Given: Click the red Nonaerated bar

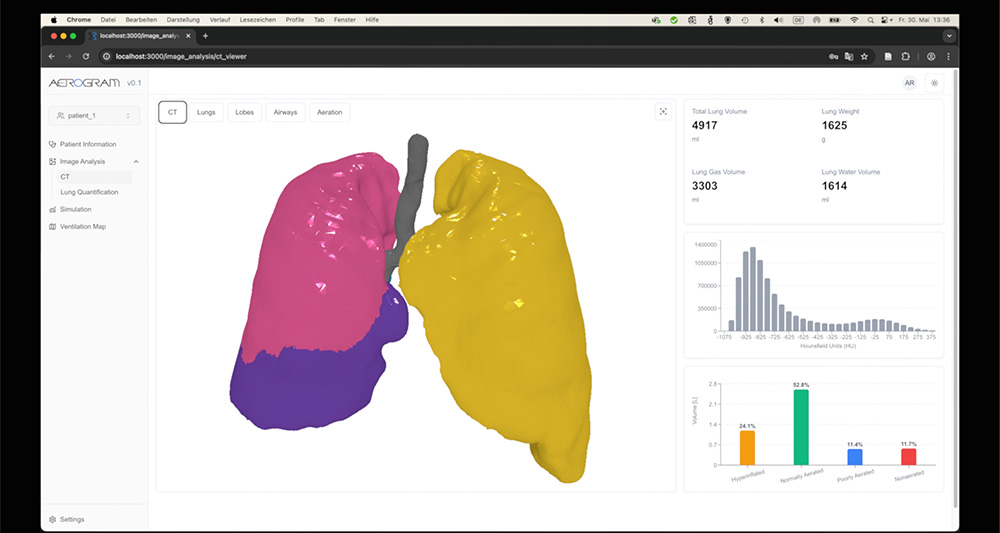Looking at the screenshot, I should [x=909, y=456].
